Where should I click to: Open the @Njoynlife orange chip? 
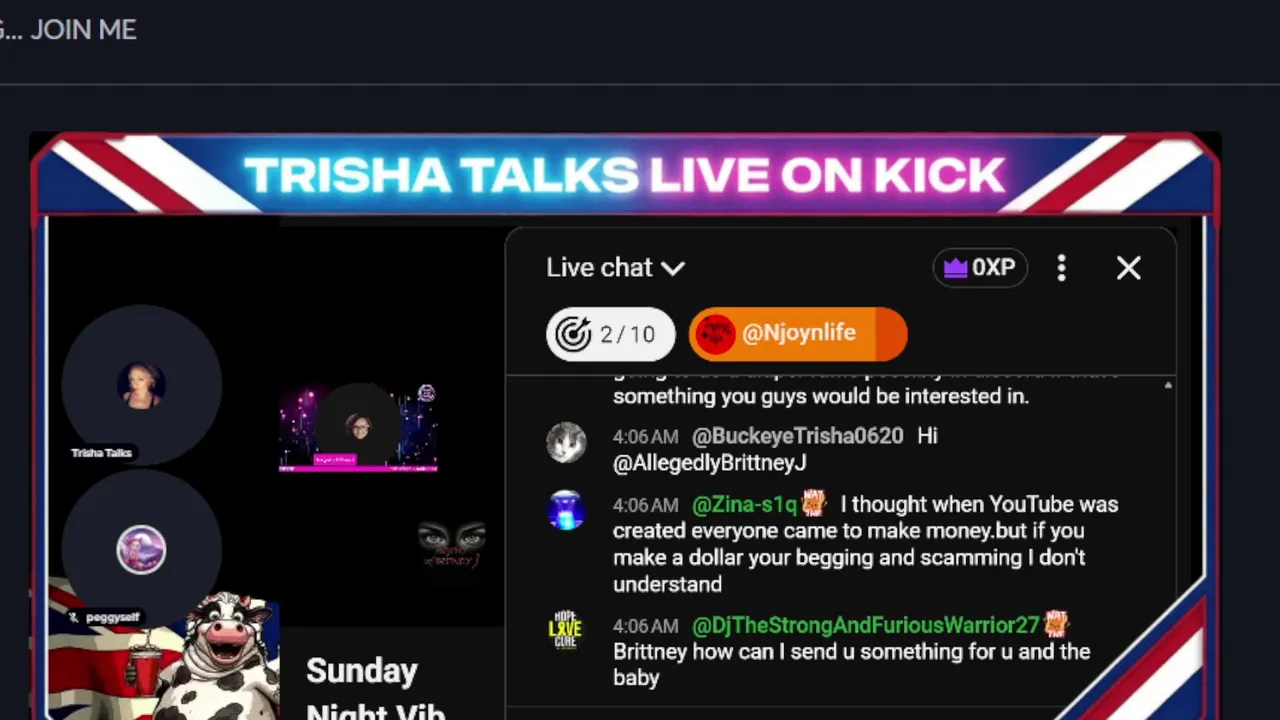798,334
